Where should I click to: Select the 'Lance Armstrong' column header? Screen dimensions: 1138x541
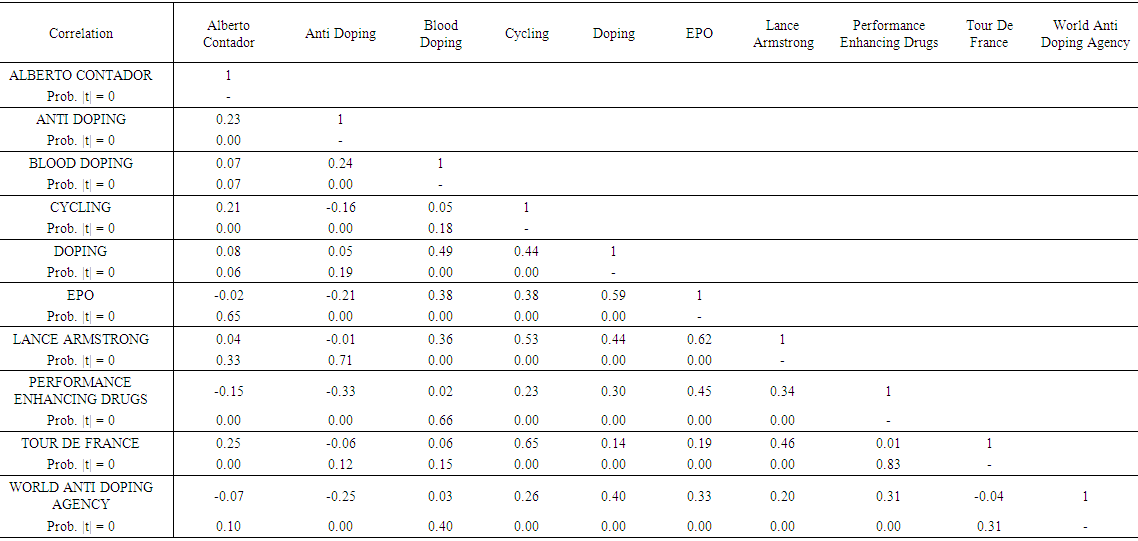click(x=782, y=34)
